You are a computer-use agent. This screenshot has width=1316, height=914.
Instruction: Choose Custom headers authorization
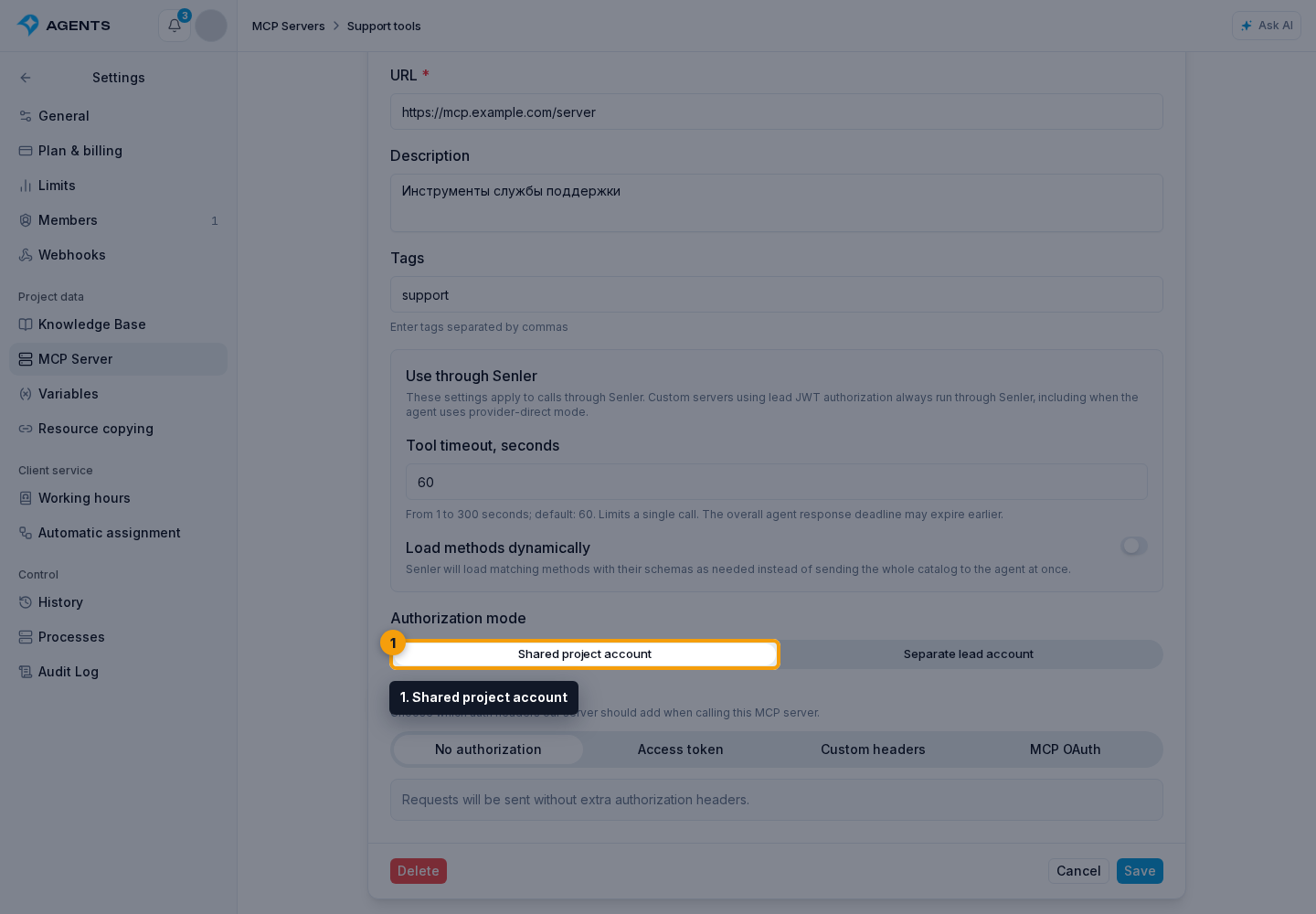(x=873, y=749)
